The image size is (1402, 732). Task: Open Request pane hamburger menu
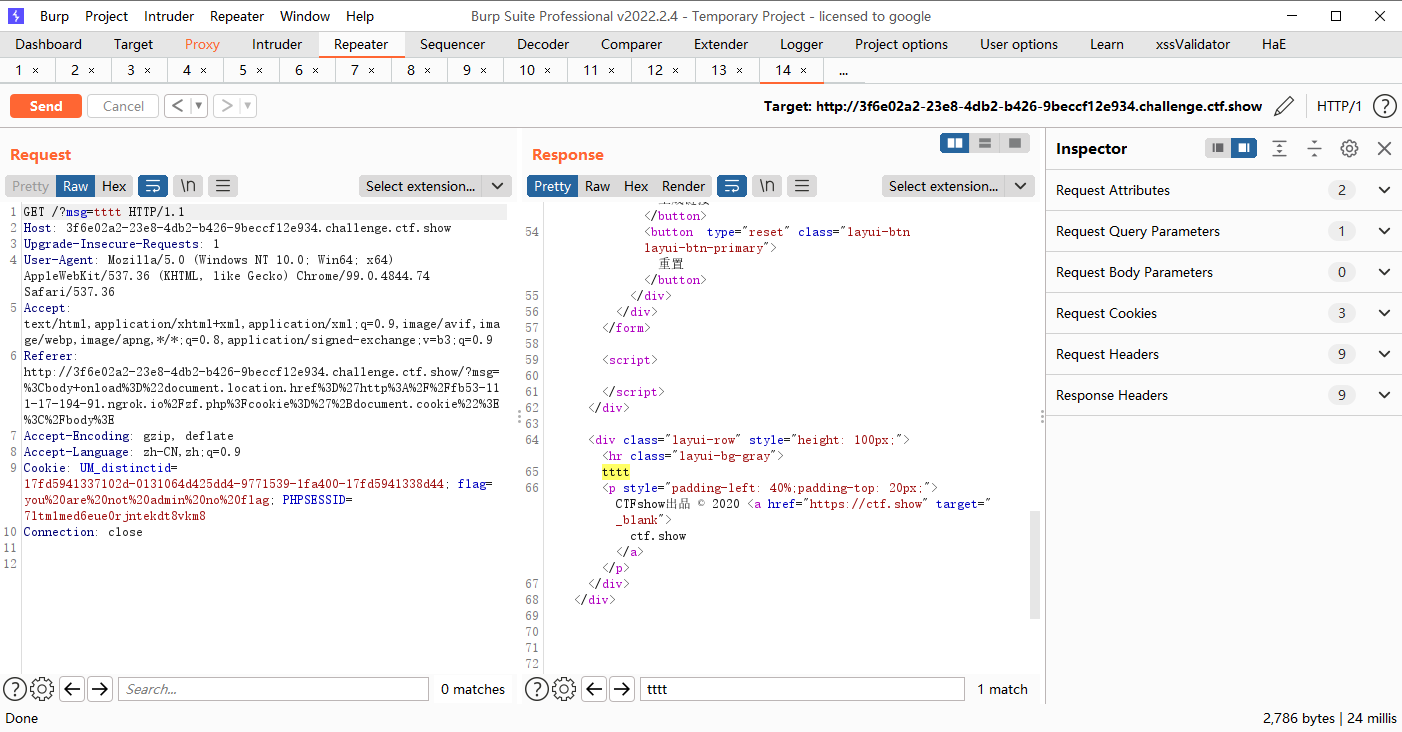coord(222,186)
